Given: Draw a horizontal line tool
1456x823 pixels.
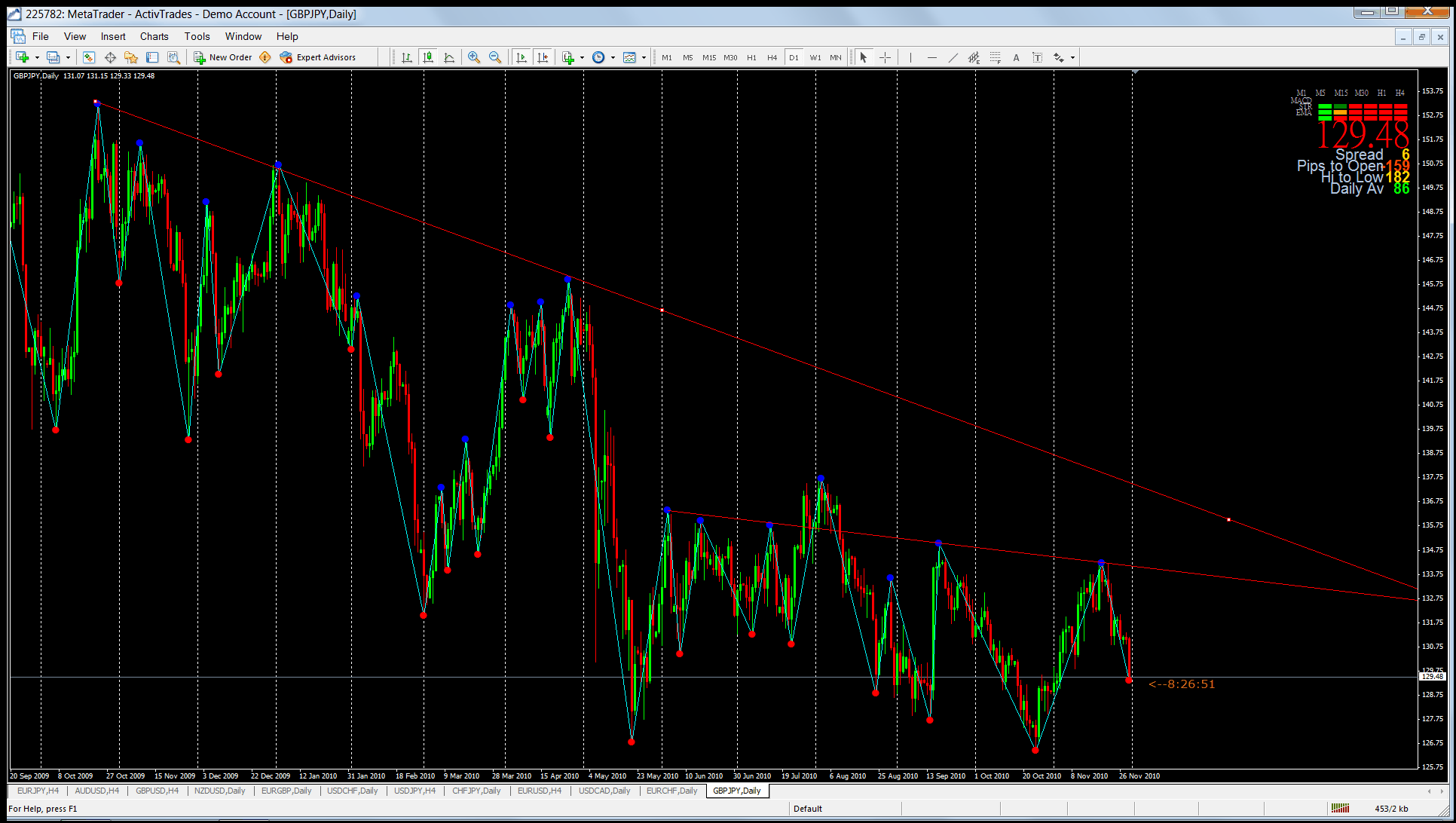Looking at the screenshot, I should [931, 57].
